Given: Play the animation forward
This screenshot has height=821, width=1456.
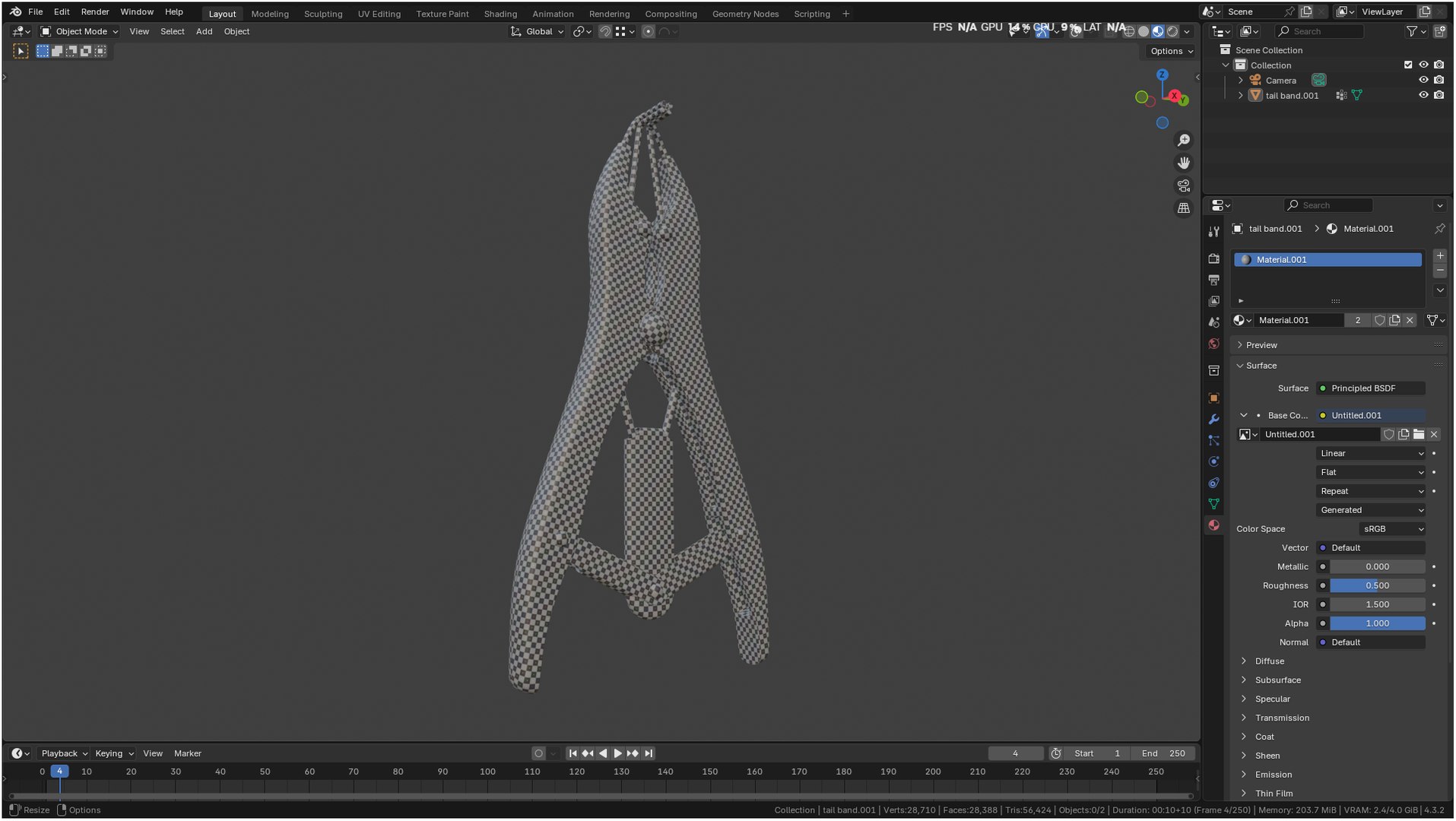Looking at the screenshot, I should point(617,754).
